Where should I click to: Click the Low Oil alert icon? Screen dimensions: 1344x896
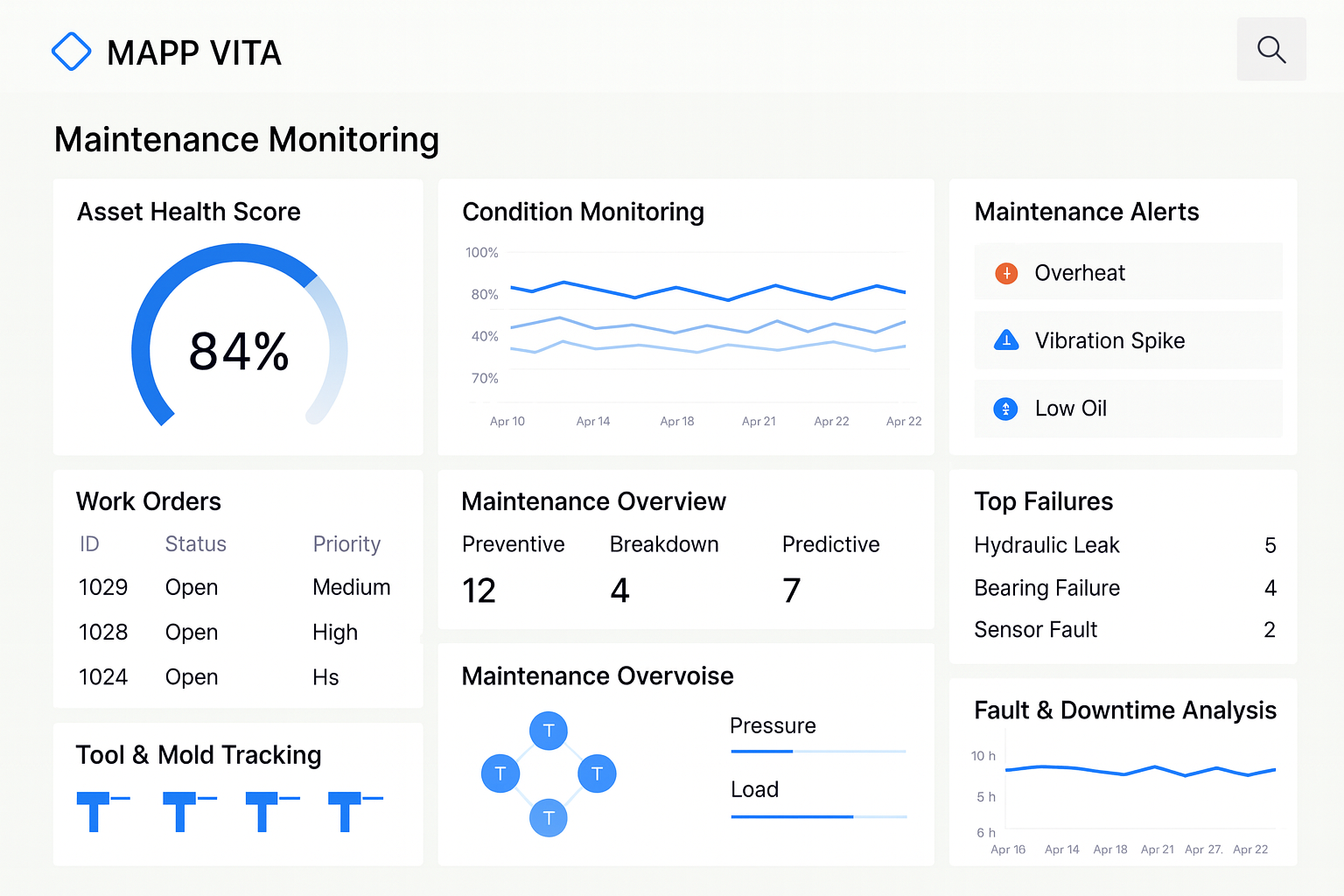pyautogui.click(x=1005, y=409)
